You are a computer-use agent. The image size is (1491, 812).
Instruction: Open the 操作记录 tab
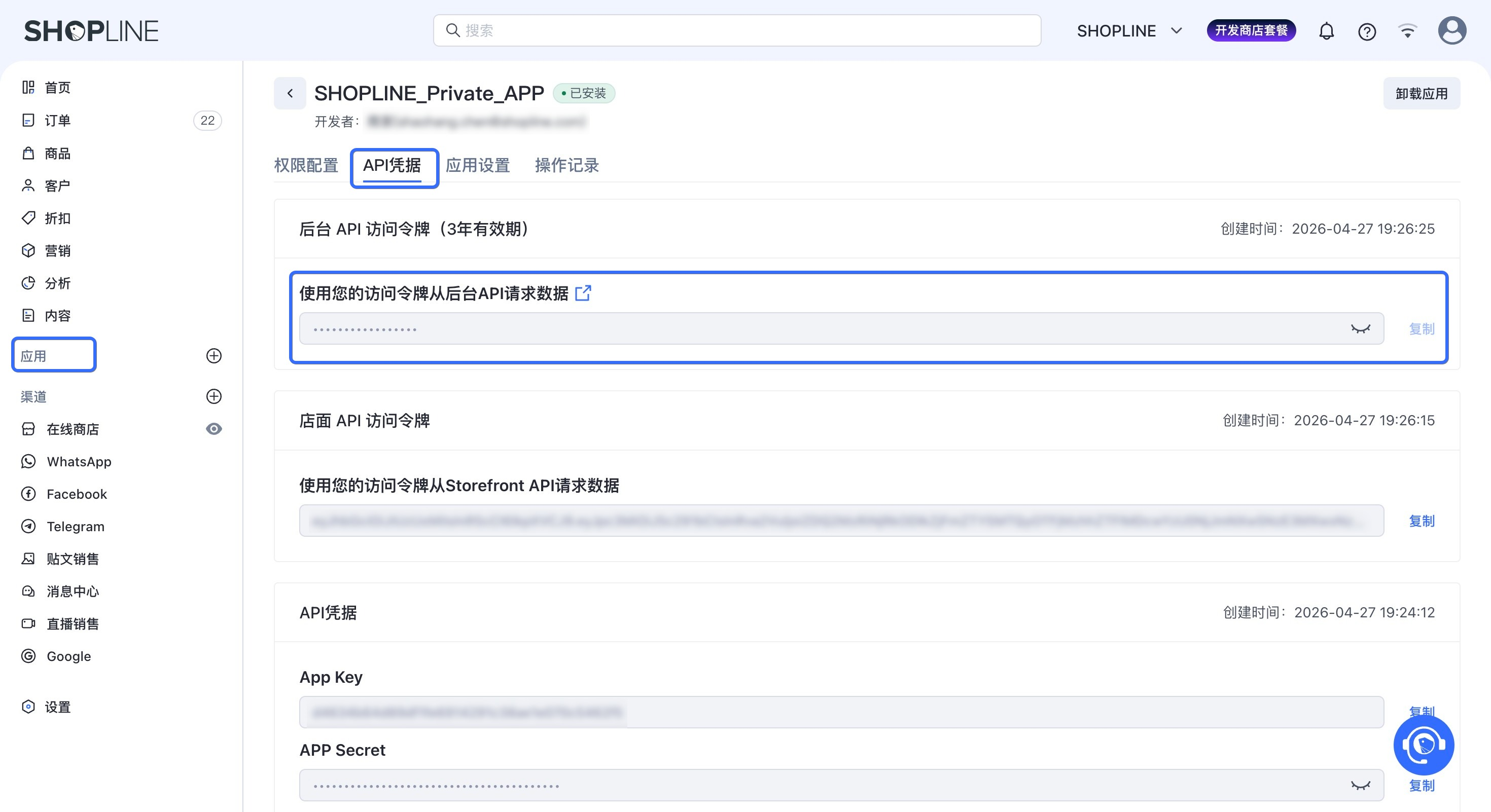click(566, 165)
